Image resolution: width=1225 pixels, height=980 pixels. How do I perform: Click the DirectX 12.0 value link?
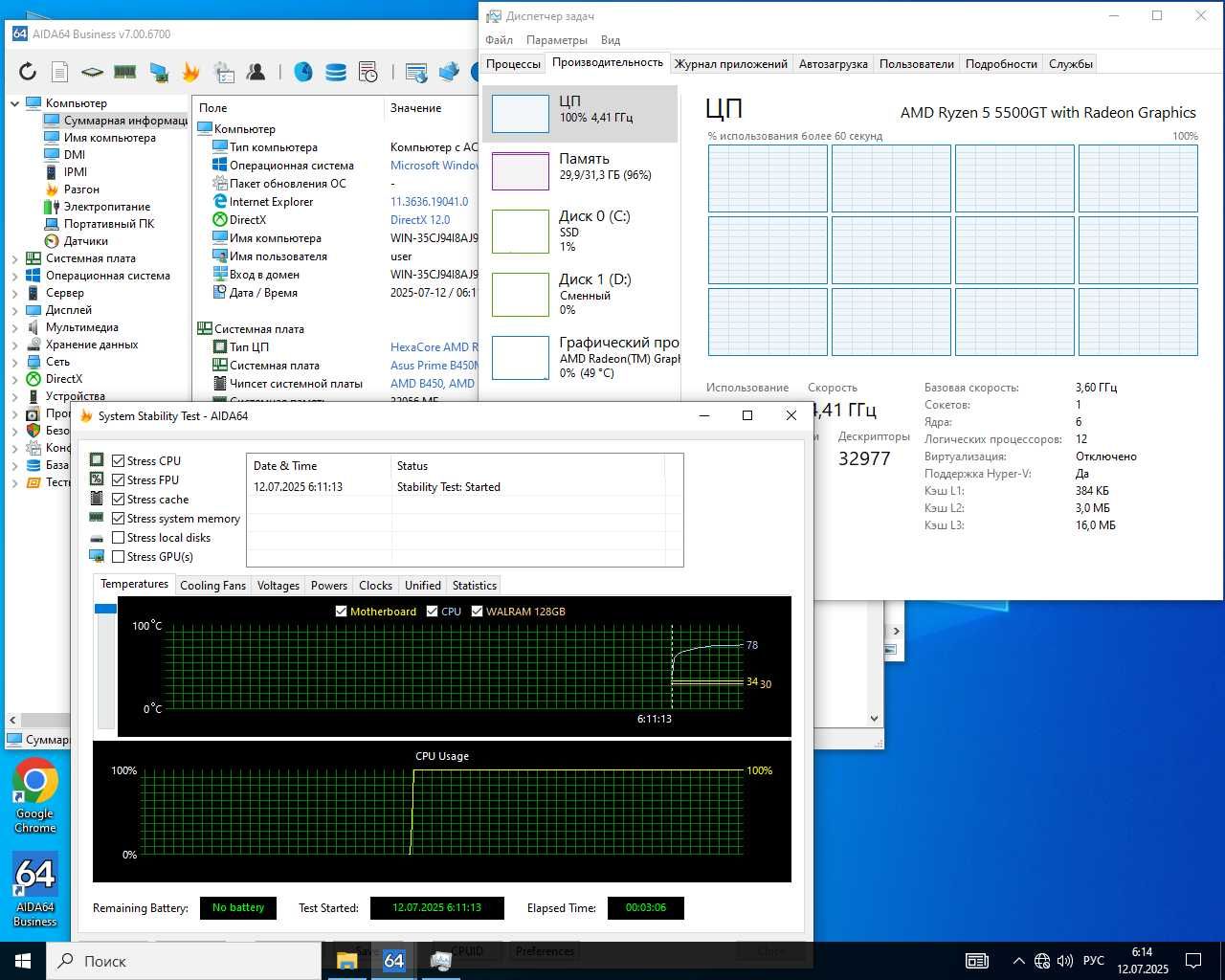point(420,220)
